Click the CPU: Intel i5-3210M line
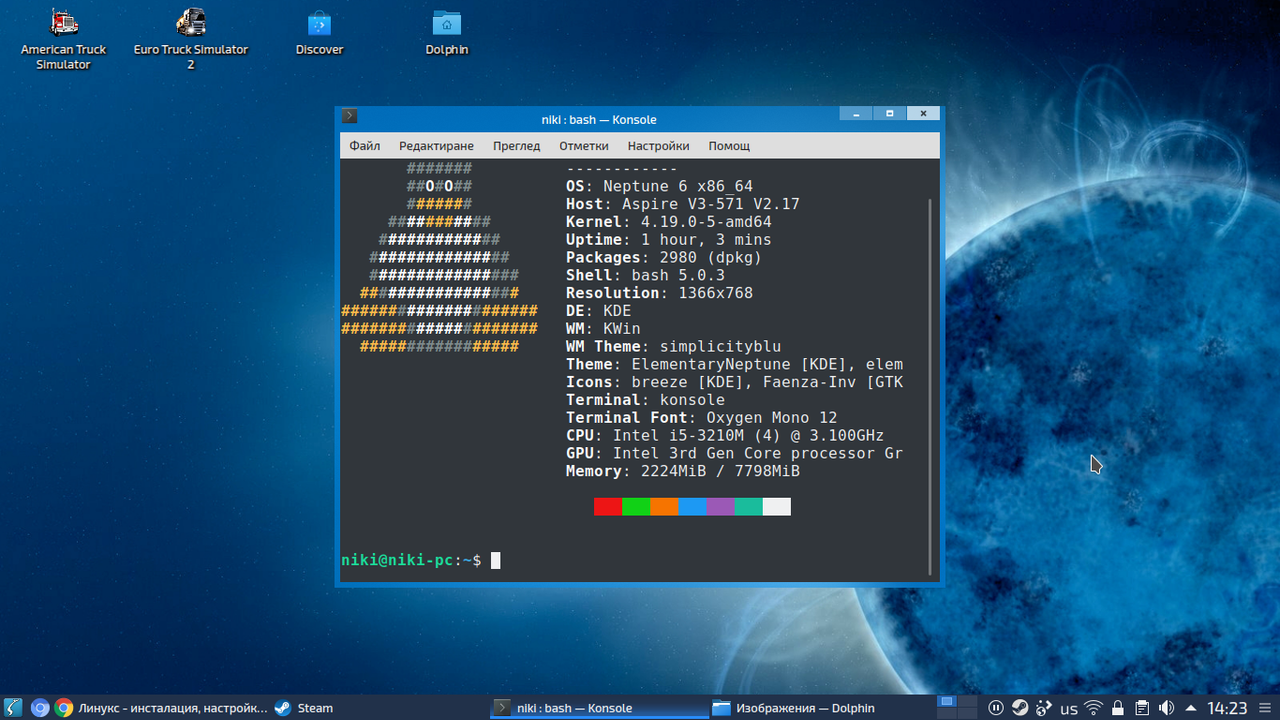 pyautogui.click(x=725, y=435)
